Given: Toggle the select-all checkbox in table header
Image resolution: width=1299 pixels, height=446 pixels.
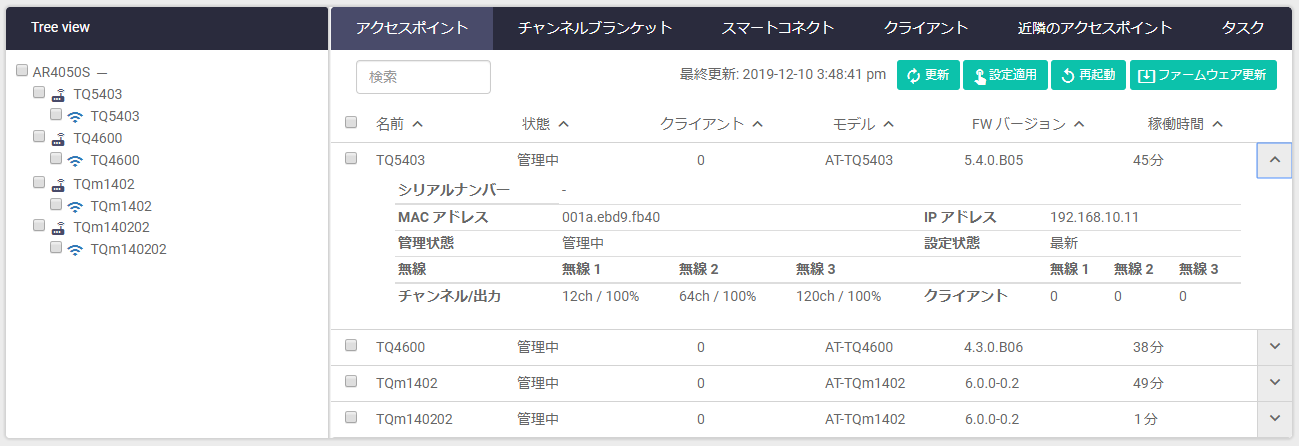Looking at the screenshot, I should [351, 122].
